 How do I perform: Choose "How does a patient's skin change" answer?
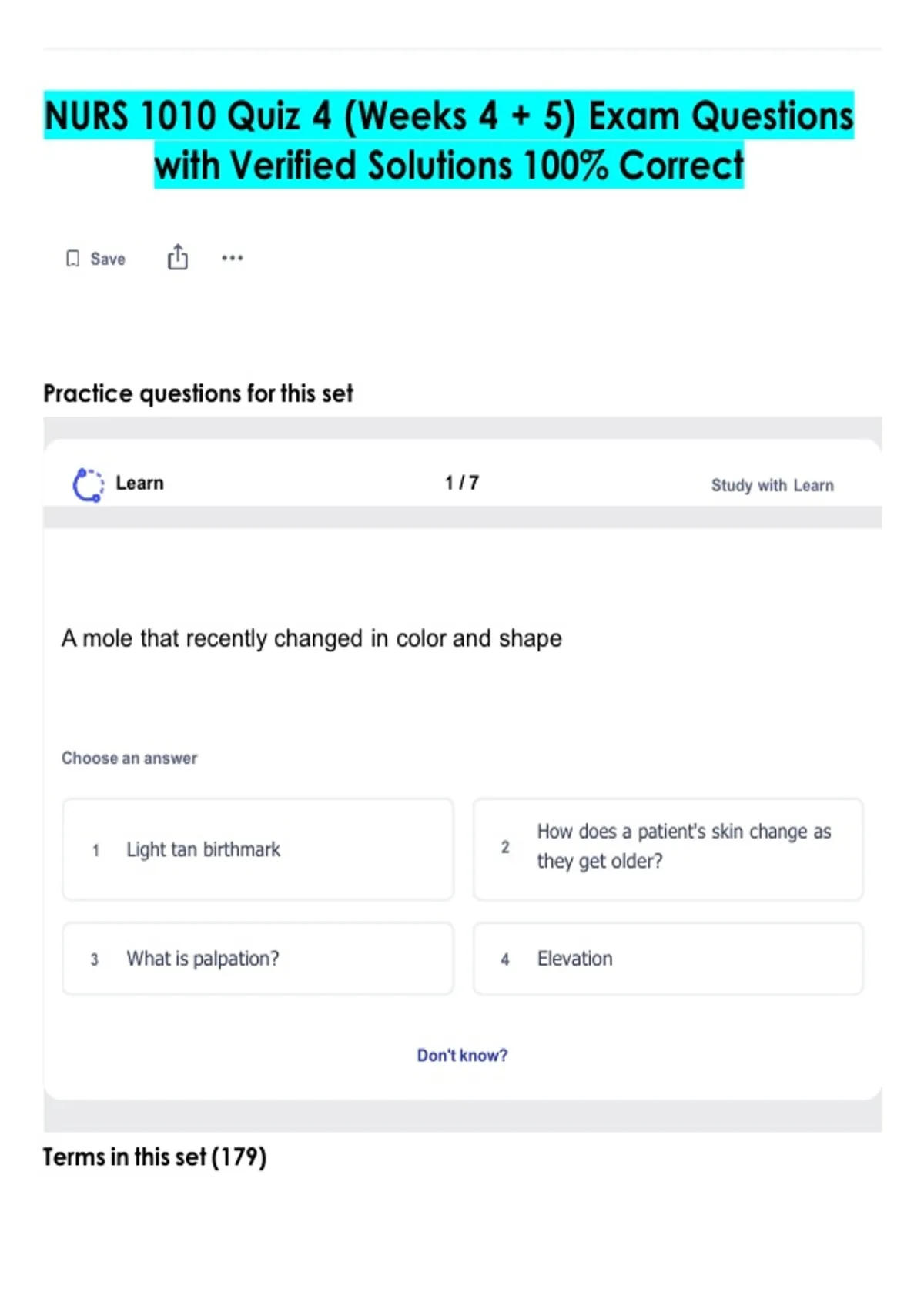coord(684,846)
